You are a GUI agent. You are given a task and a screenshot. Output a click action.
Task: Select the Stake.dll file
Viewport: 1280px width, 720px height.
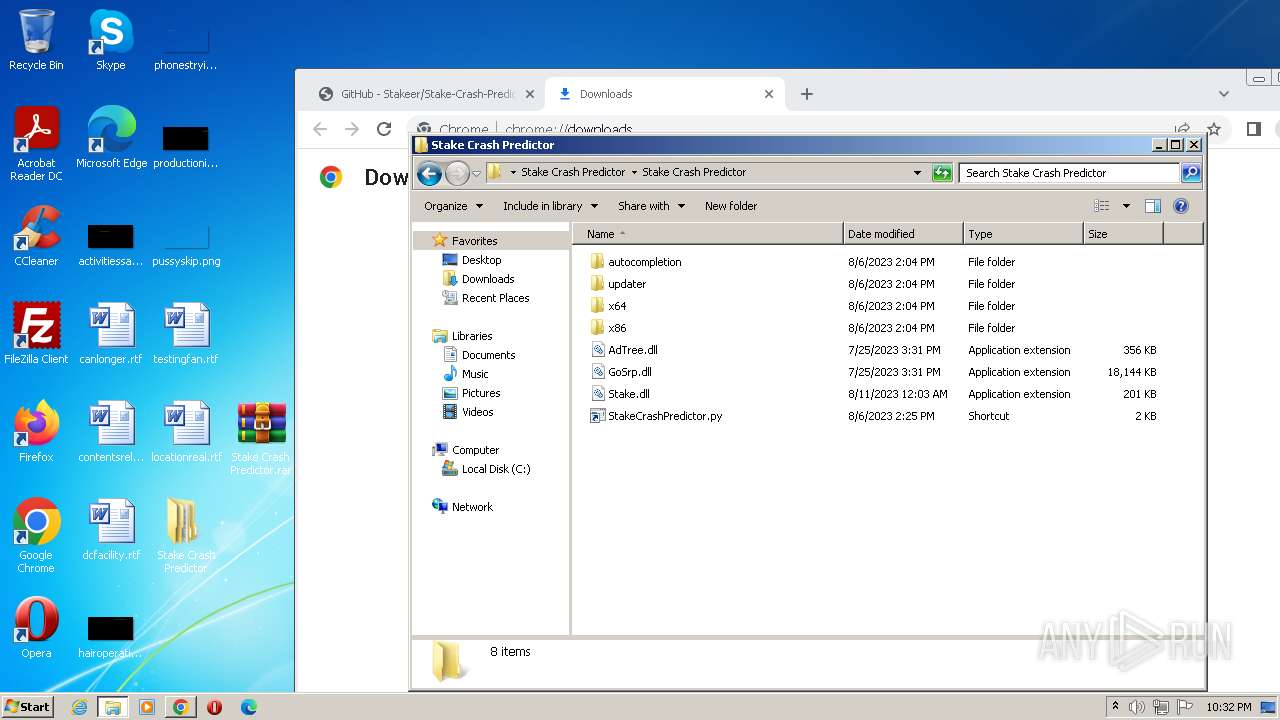[x=628, y=394]
